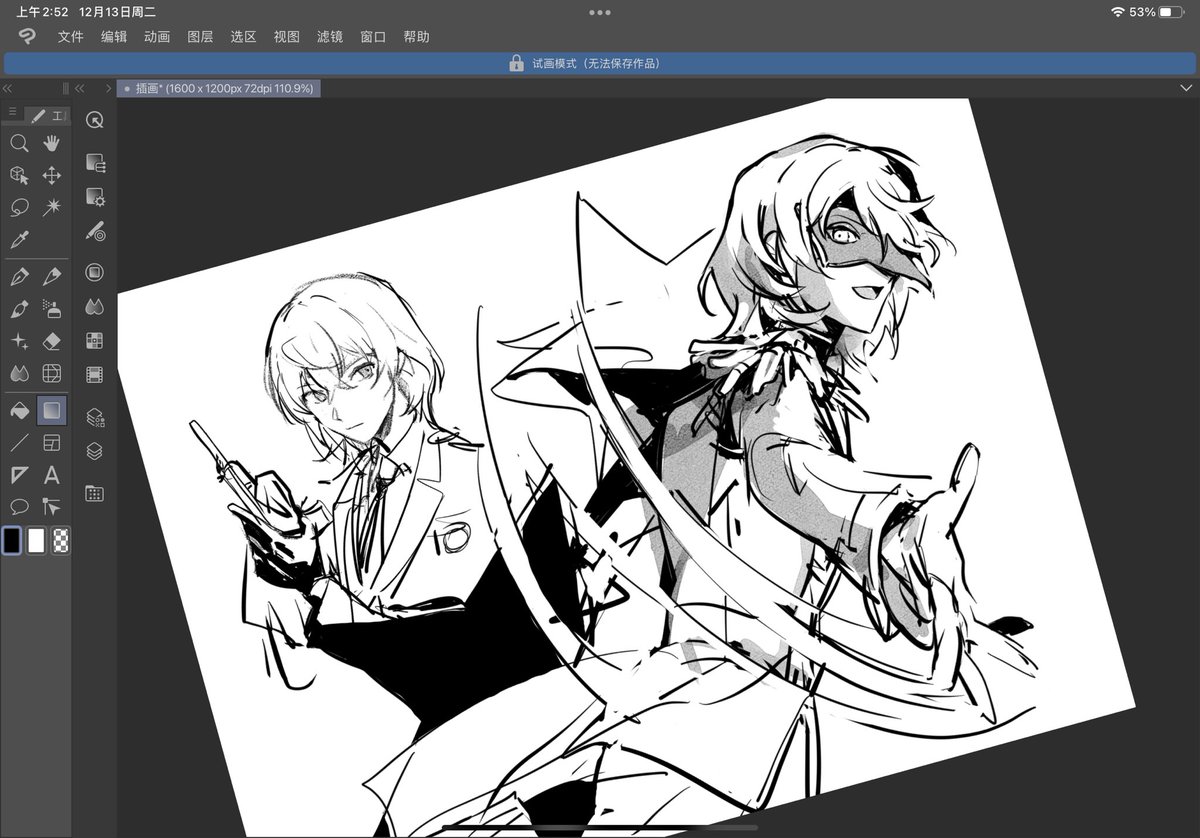The height and width of the screenshot is (838, 1200).
Task: Select the Balloon speech bubble tool
Action: pos(19,507)
